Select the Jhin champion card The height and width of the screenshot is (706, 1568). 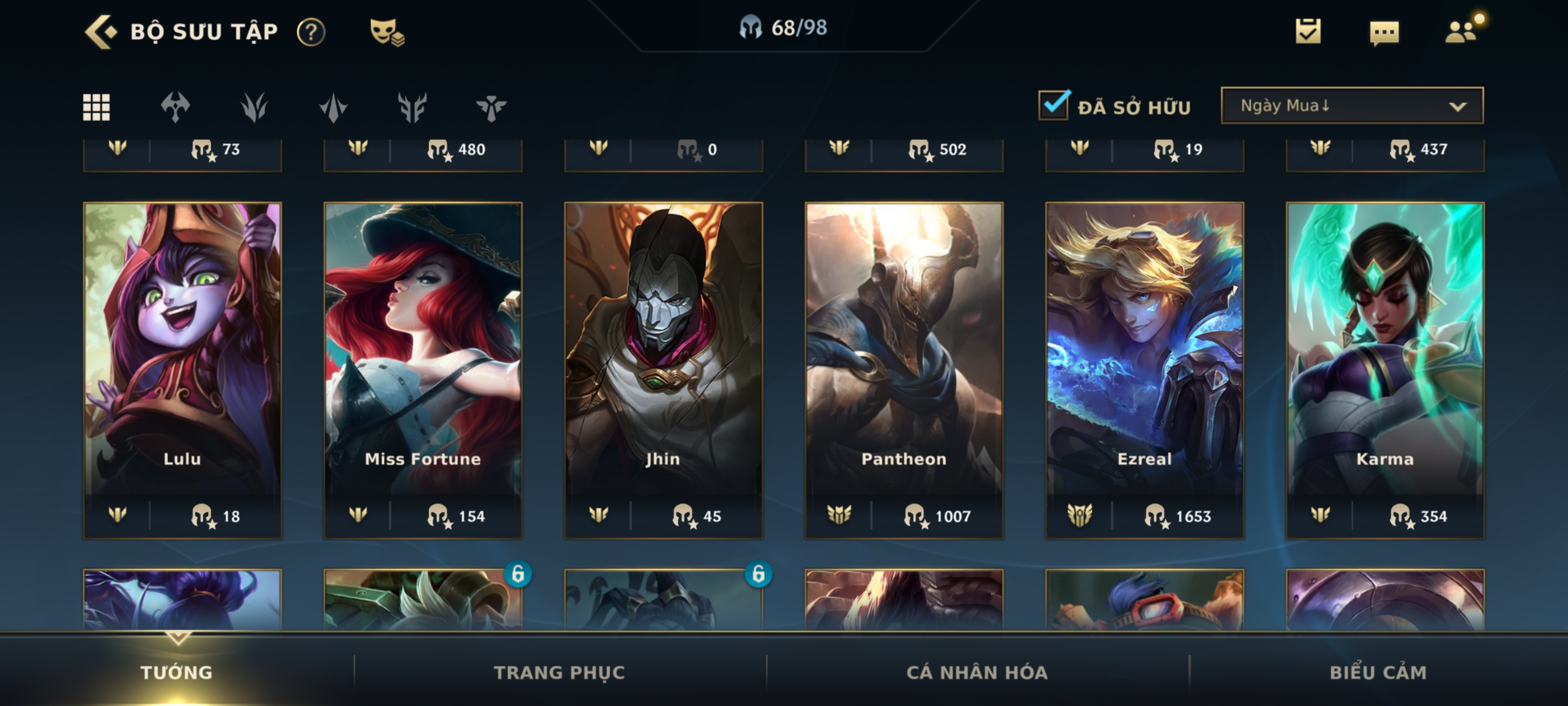(663, 370)
